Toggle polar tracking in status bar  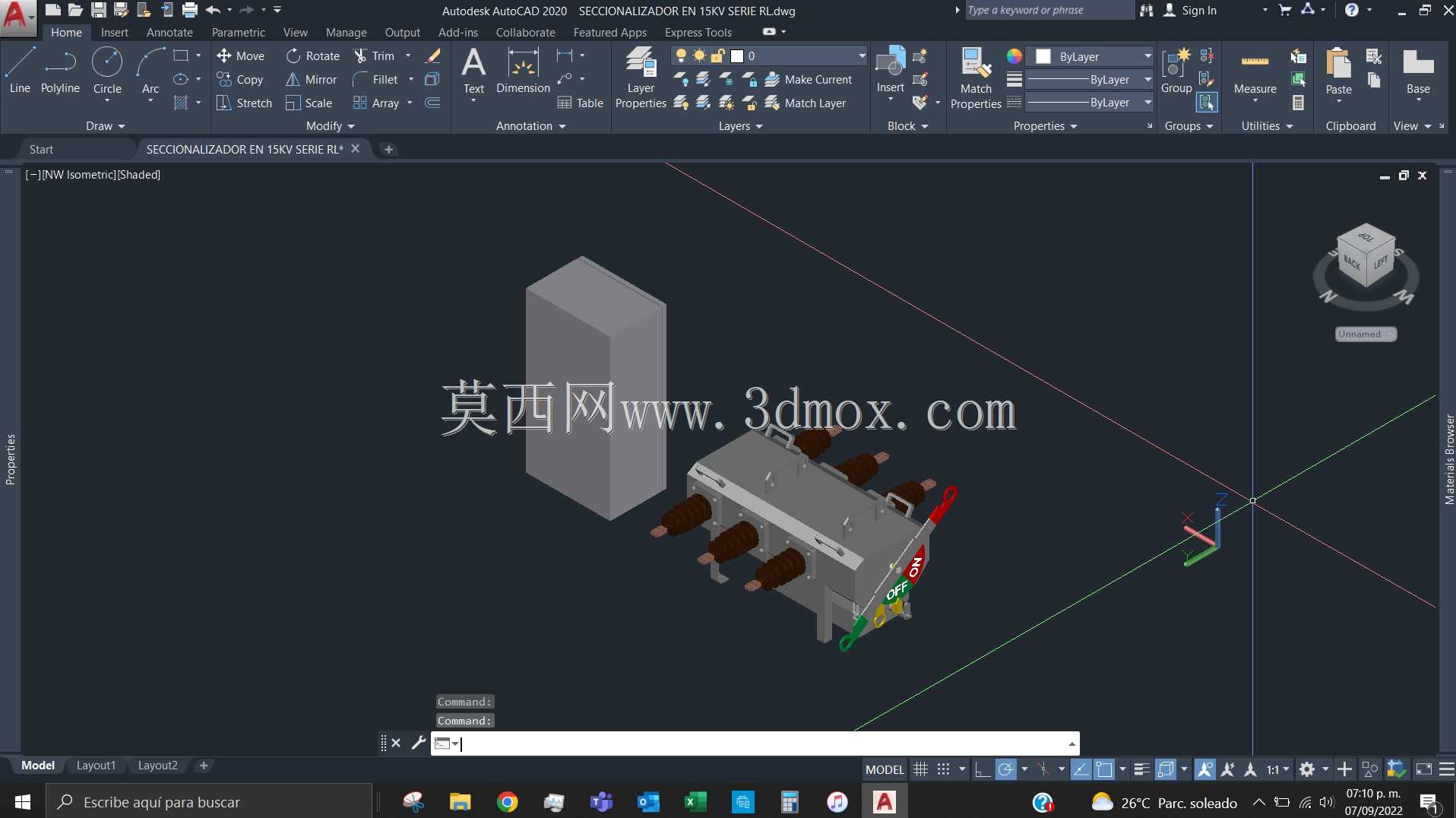click(1005, 769)
